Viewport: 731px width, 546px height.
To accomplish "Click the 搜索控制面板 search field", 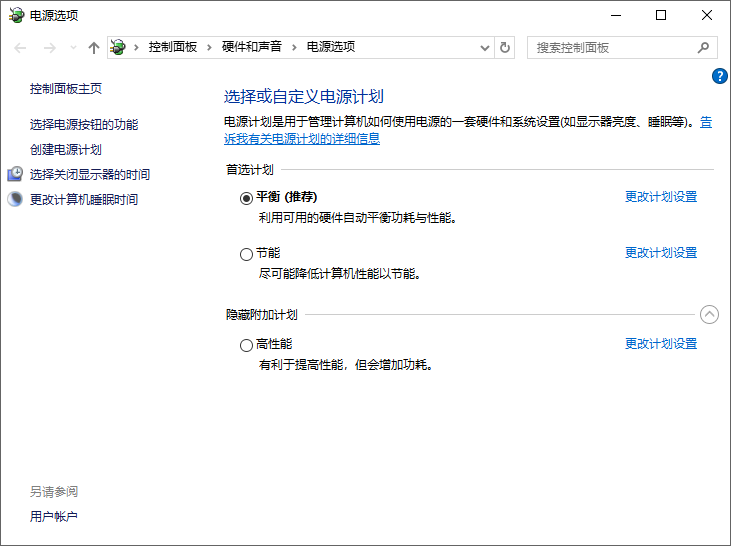I will click(610, 47).
